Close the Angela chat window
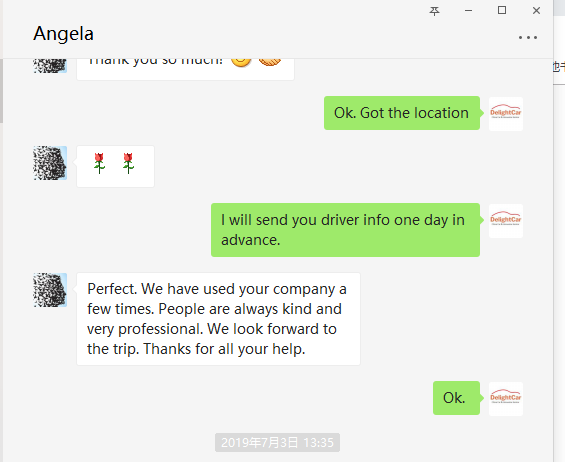The width and height of the screenshot is (565, 462). [x=536, y=11]
